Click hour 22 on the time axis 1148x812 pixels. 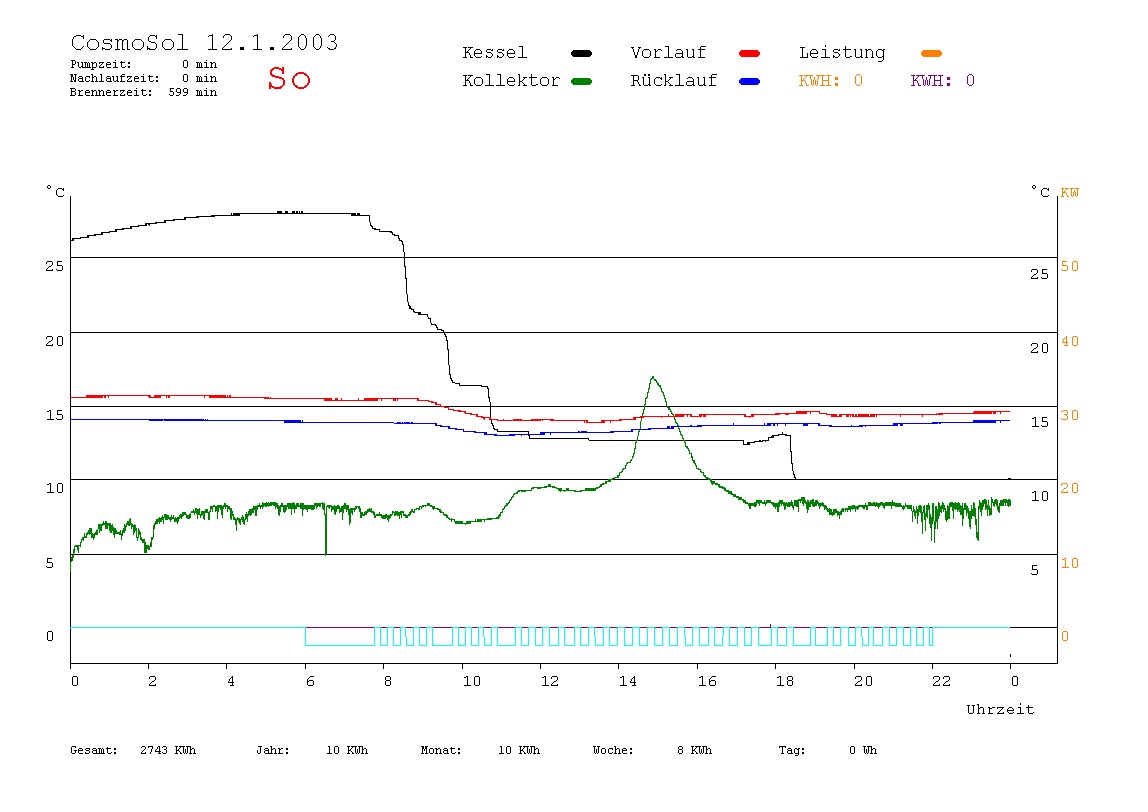[941, 682]
